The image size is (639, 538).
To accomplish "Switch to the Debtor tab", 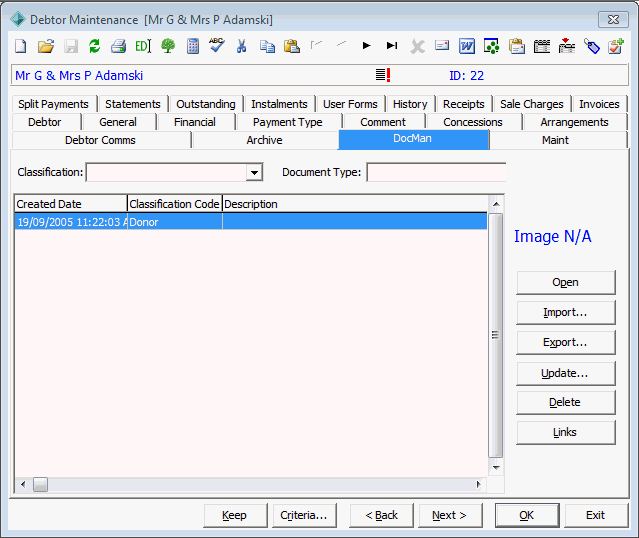I will pyautogui.click(x=44, y=122).
